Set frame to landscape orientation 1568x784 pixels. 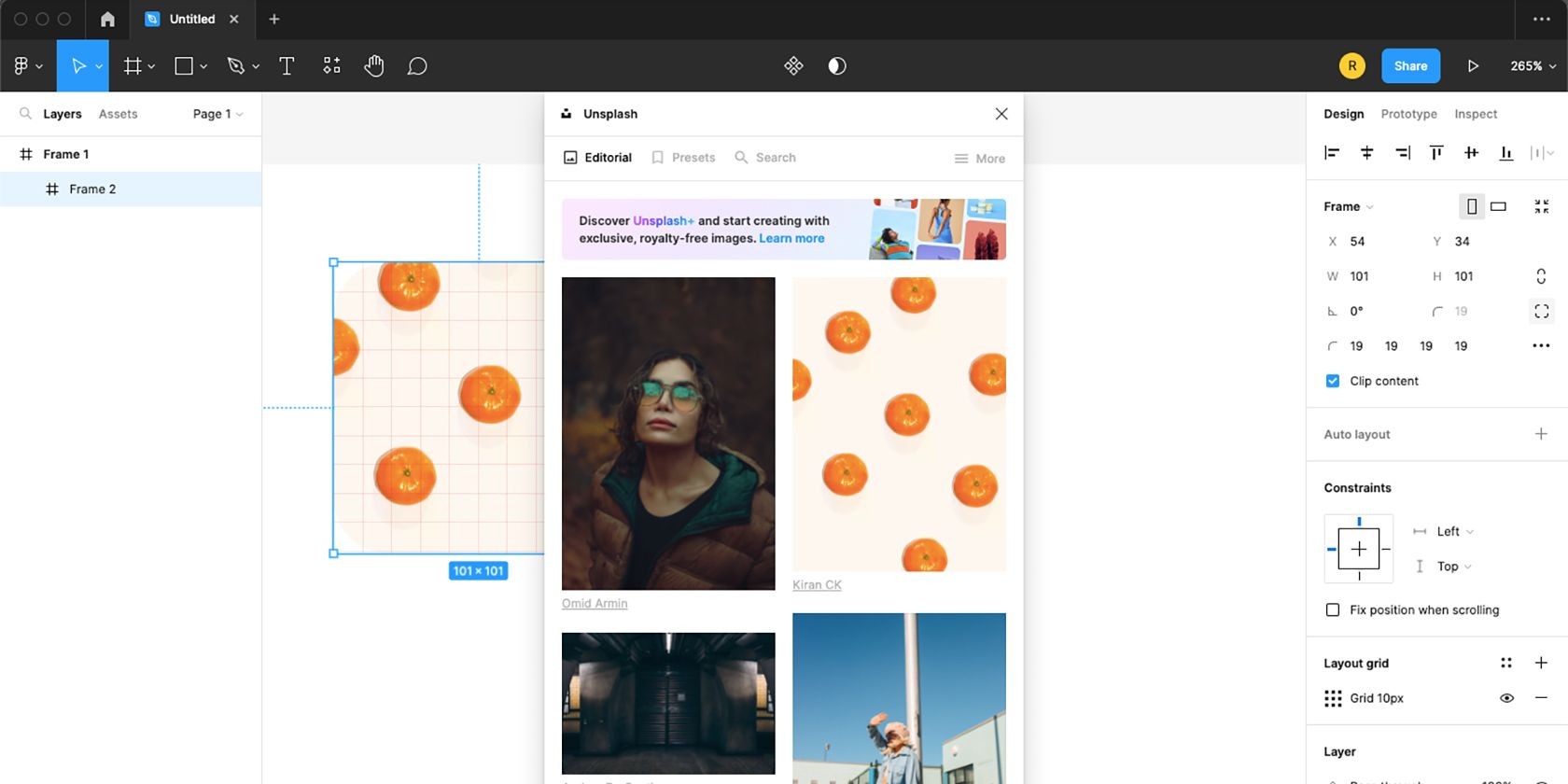[x=1498, y=206]
